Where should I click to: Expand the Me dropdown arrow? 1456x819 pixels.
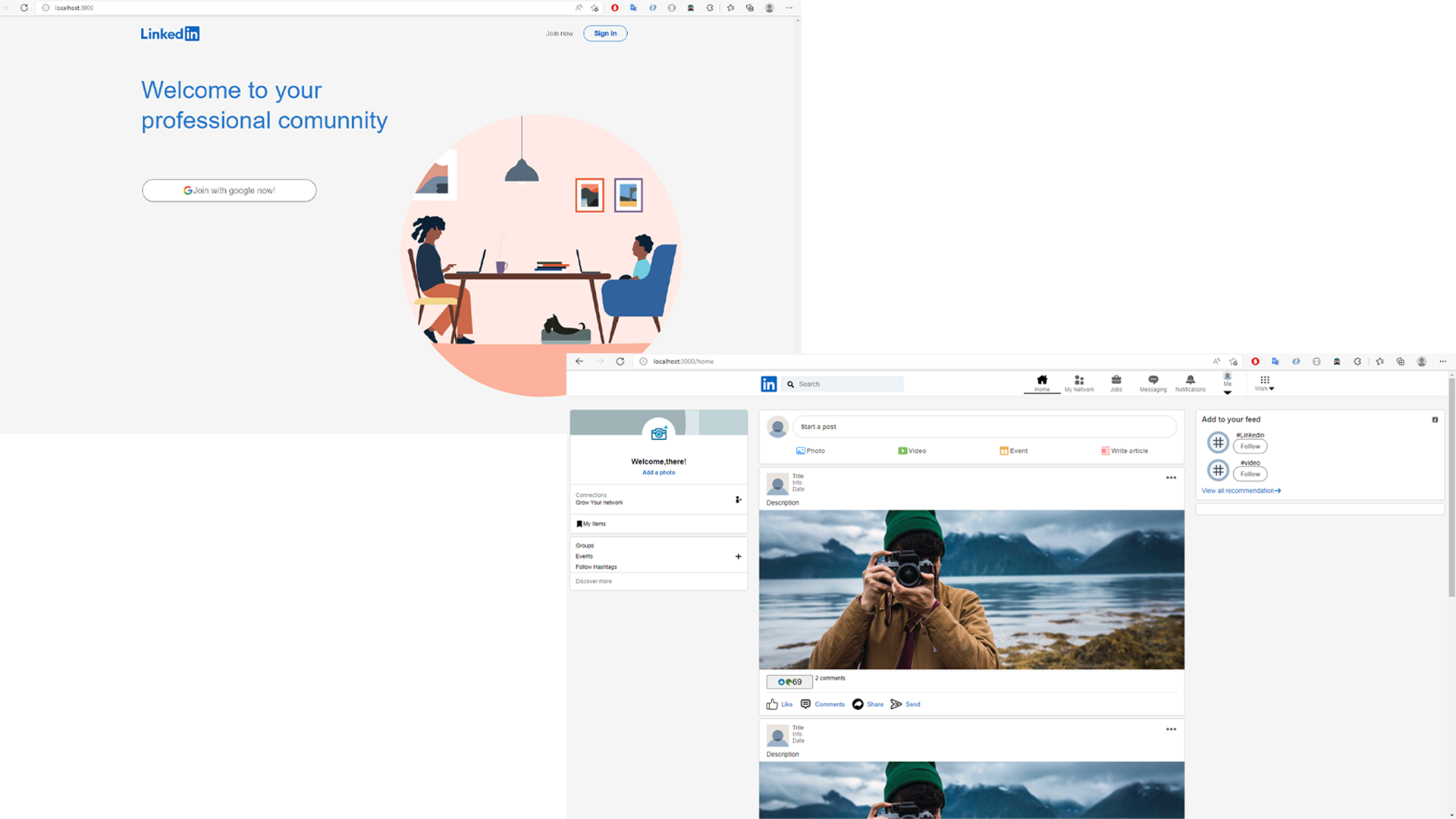[x=1227, y=392]
